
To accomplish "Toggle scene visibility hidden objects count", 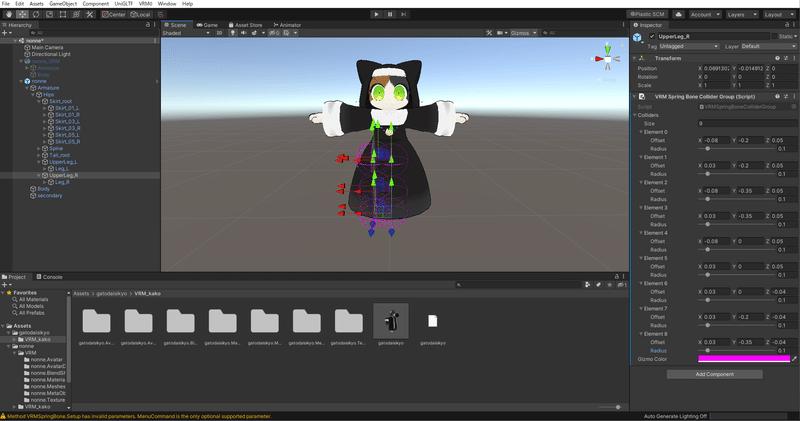I will pyautogui.click(x=274, y=33).
